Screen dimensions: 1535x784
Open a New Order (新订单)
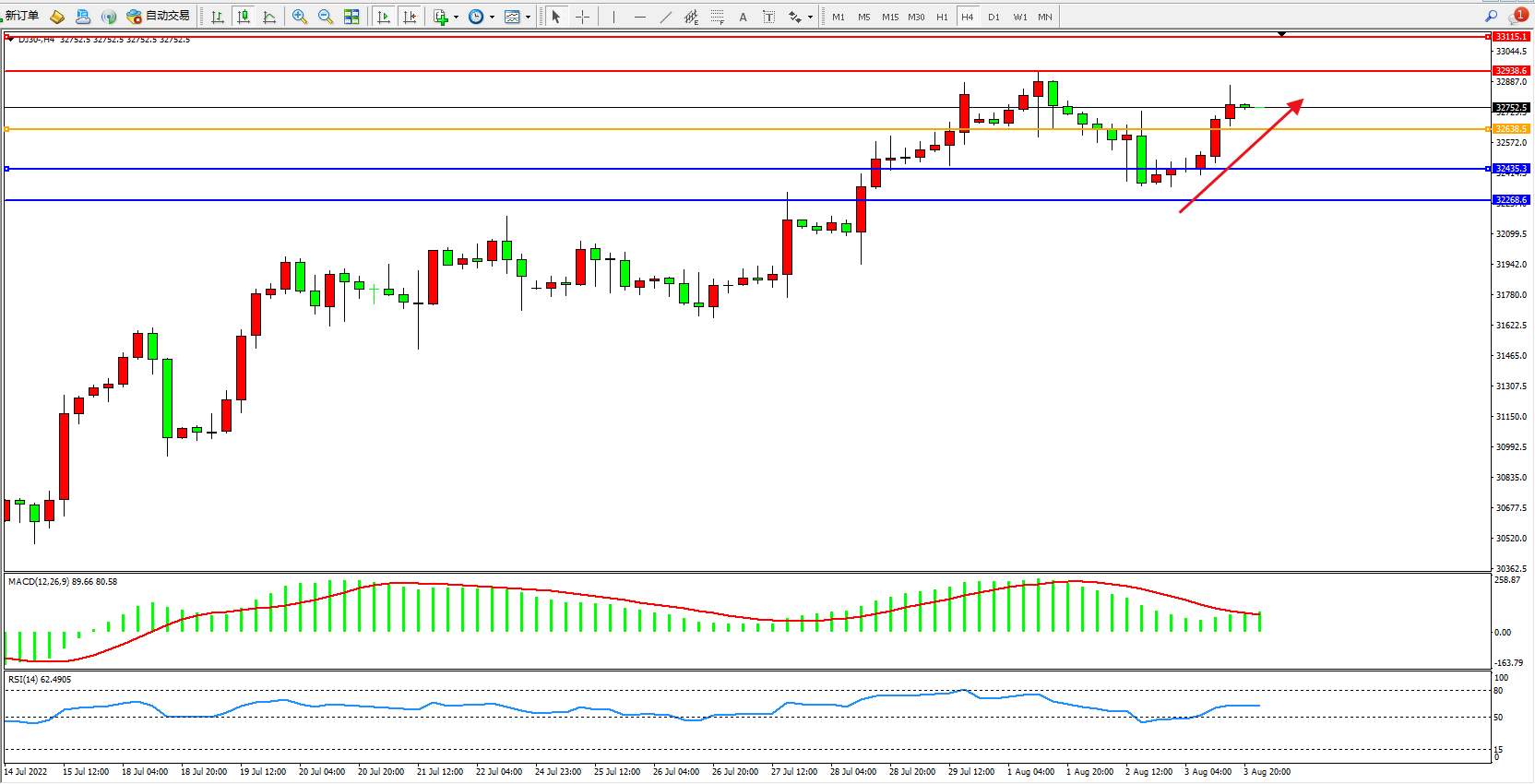(x=22, y=17)
